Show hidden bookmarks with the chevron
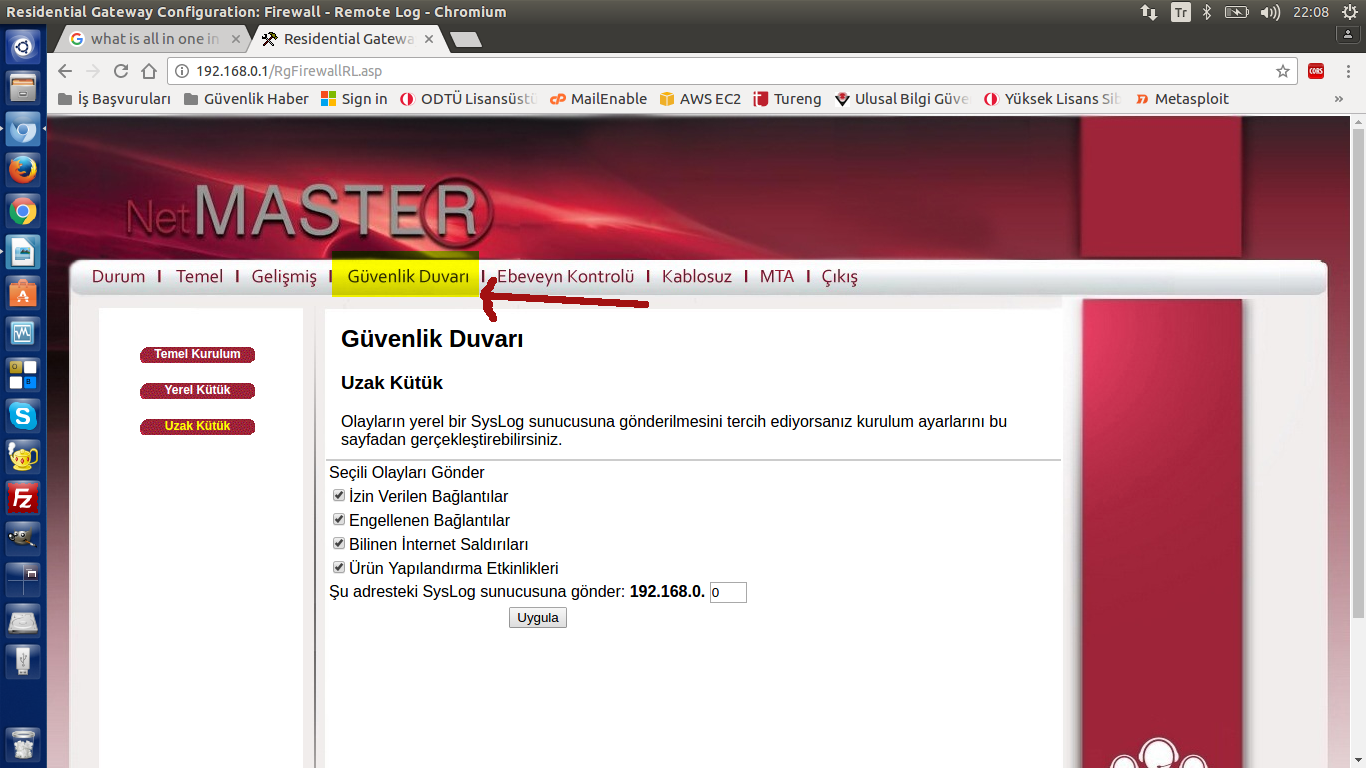Screen dimensions: 1366x768 coord(1339,99)
